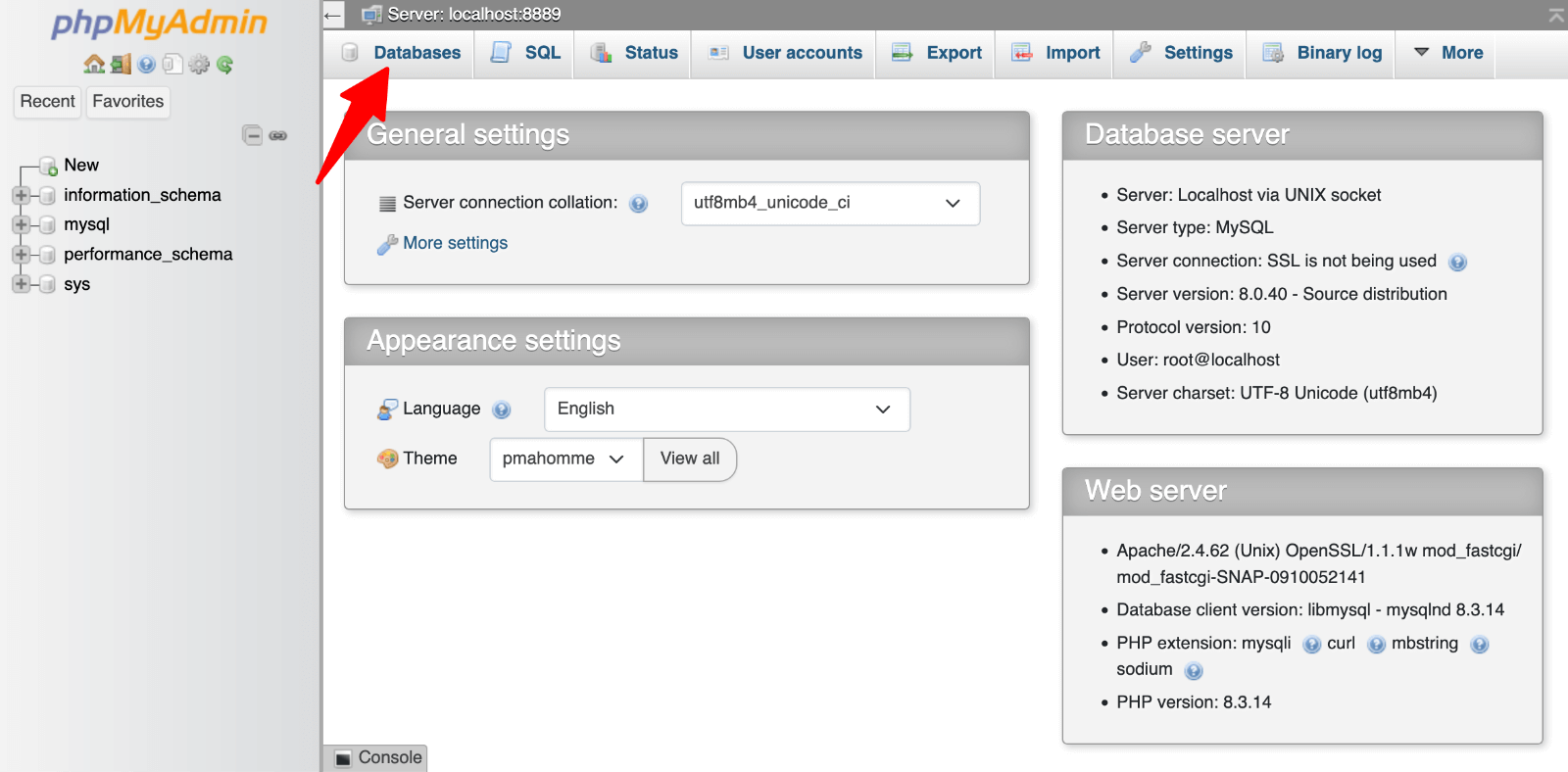The image size is (1568, 772).
Task: Click the text 'Protocol version: 10'
Action: coord(1194,327)
